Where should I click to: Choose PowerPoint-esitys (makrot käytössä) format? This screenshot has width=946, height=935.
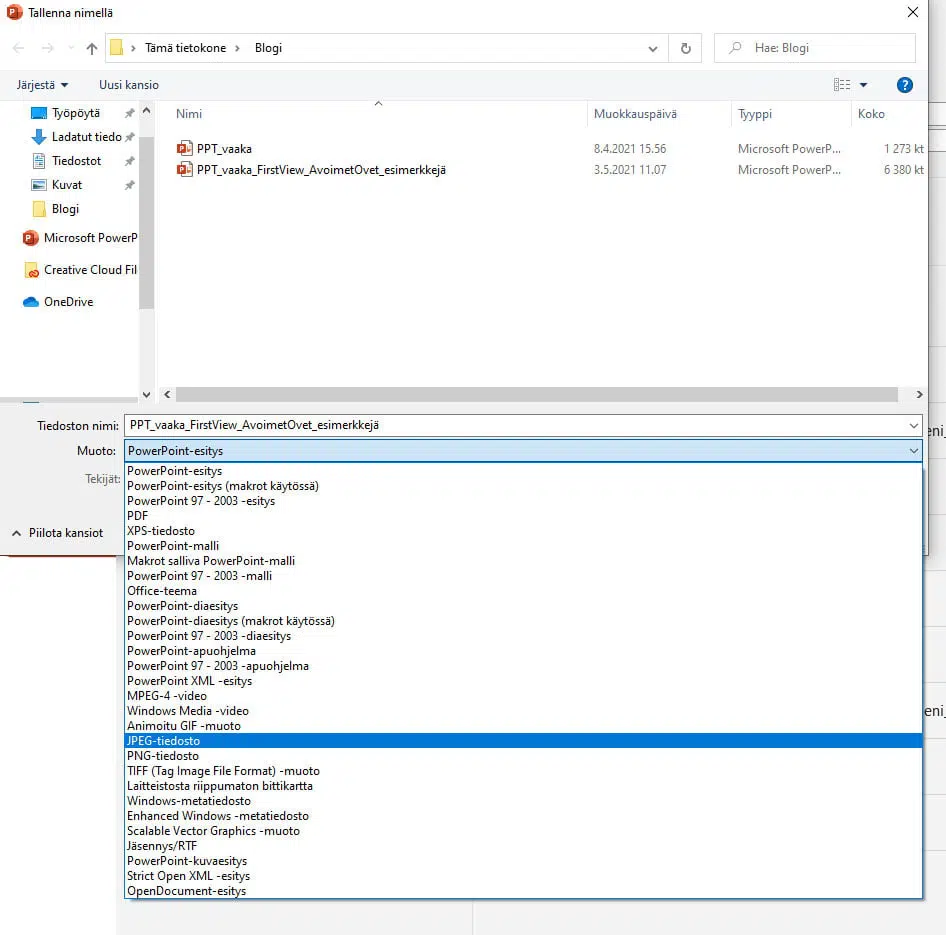click(523, 486)
